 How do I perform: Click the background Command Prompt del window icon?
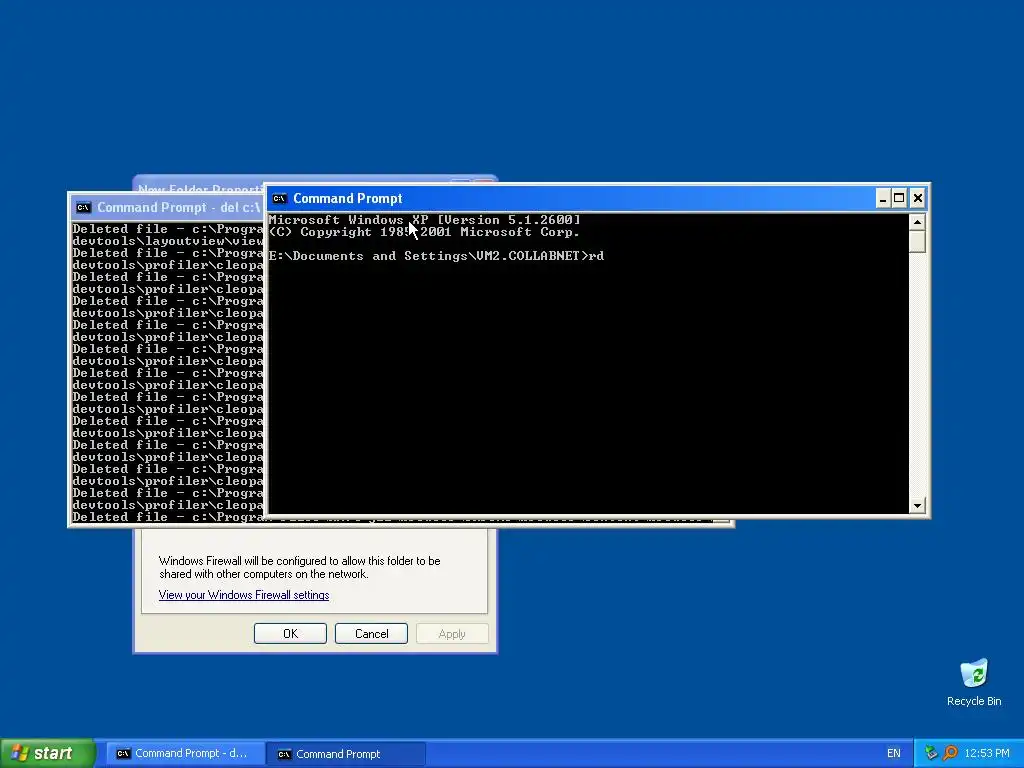[x=83, y=208]
